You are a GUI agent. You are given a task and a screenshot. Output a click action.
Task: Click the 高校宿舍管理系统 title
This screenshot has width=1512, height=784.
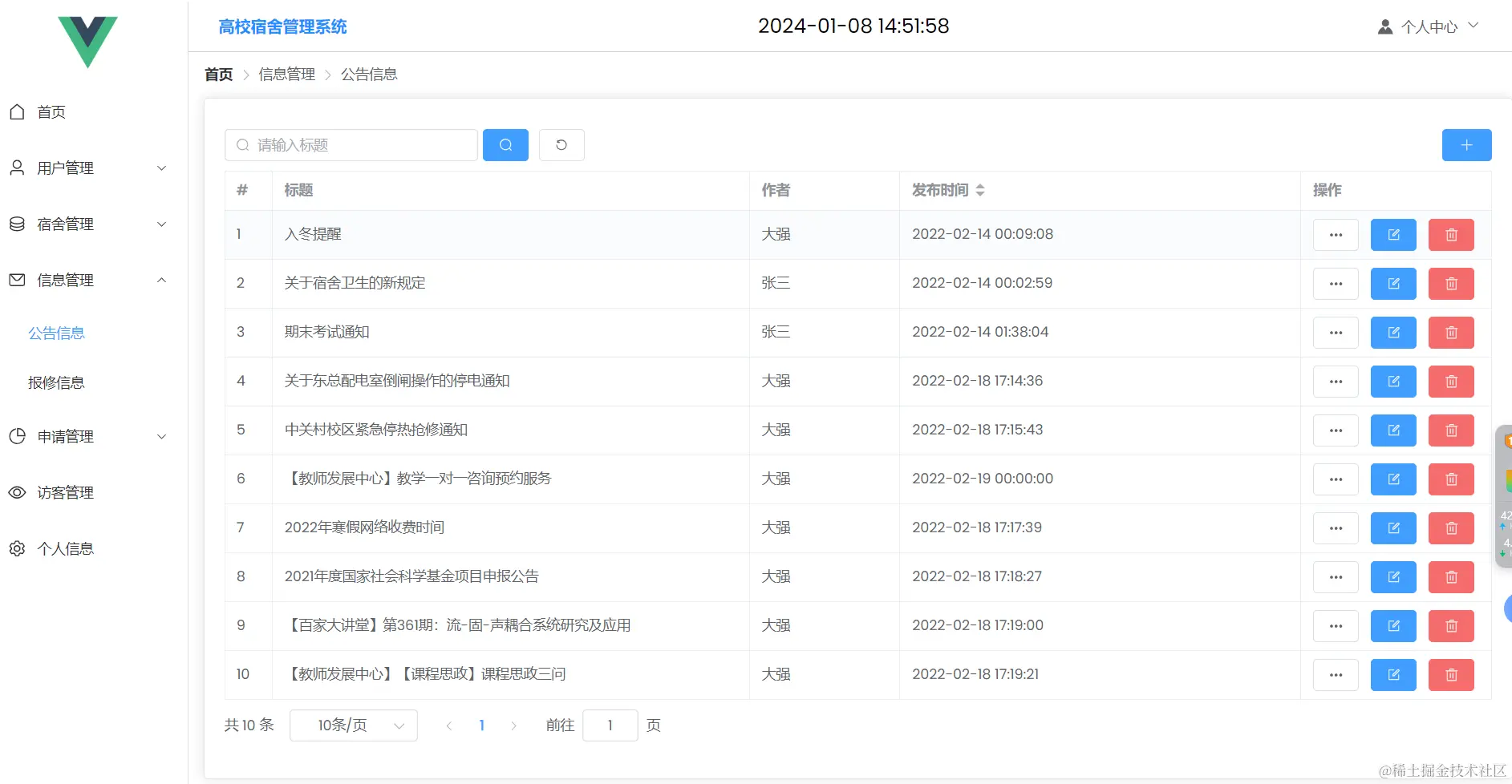coord(282,26)
